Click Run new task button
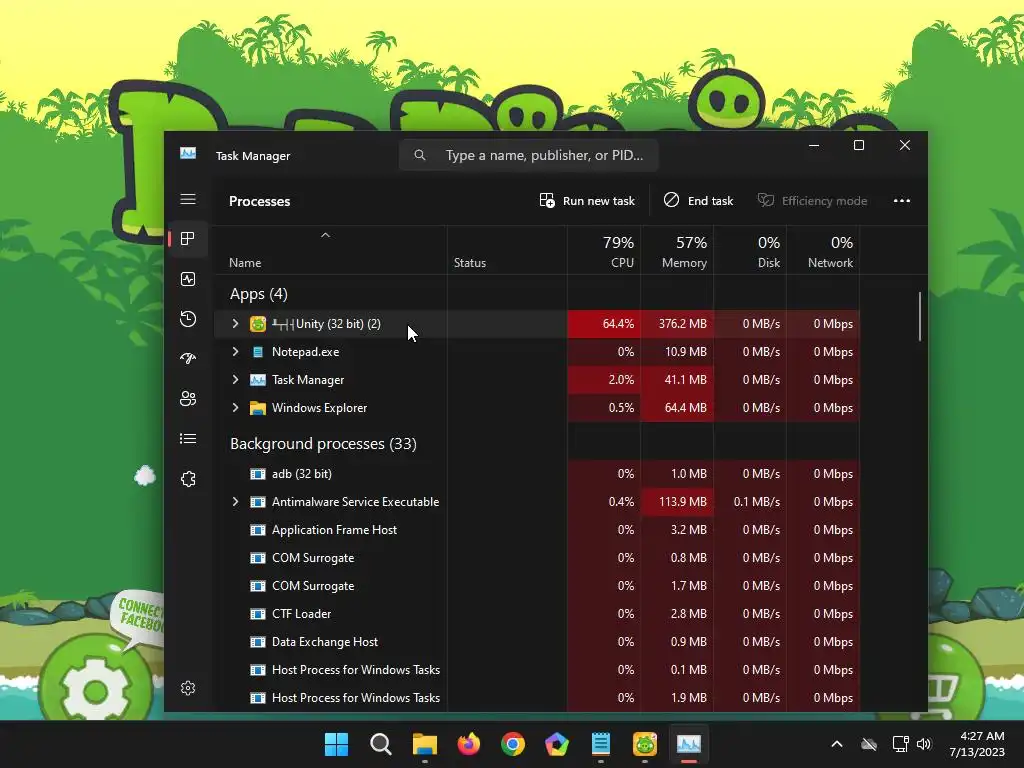Screen dimensions: 1024x768 [587, 201]
